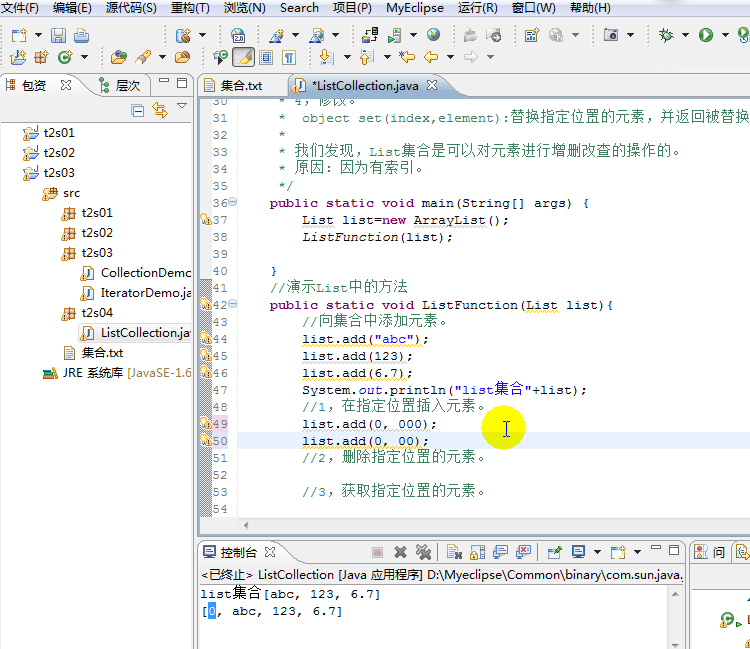Click Pin Console icon

click(x=554, y=552)
